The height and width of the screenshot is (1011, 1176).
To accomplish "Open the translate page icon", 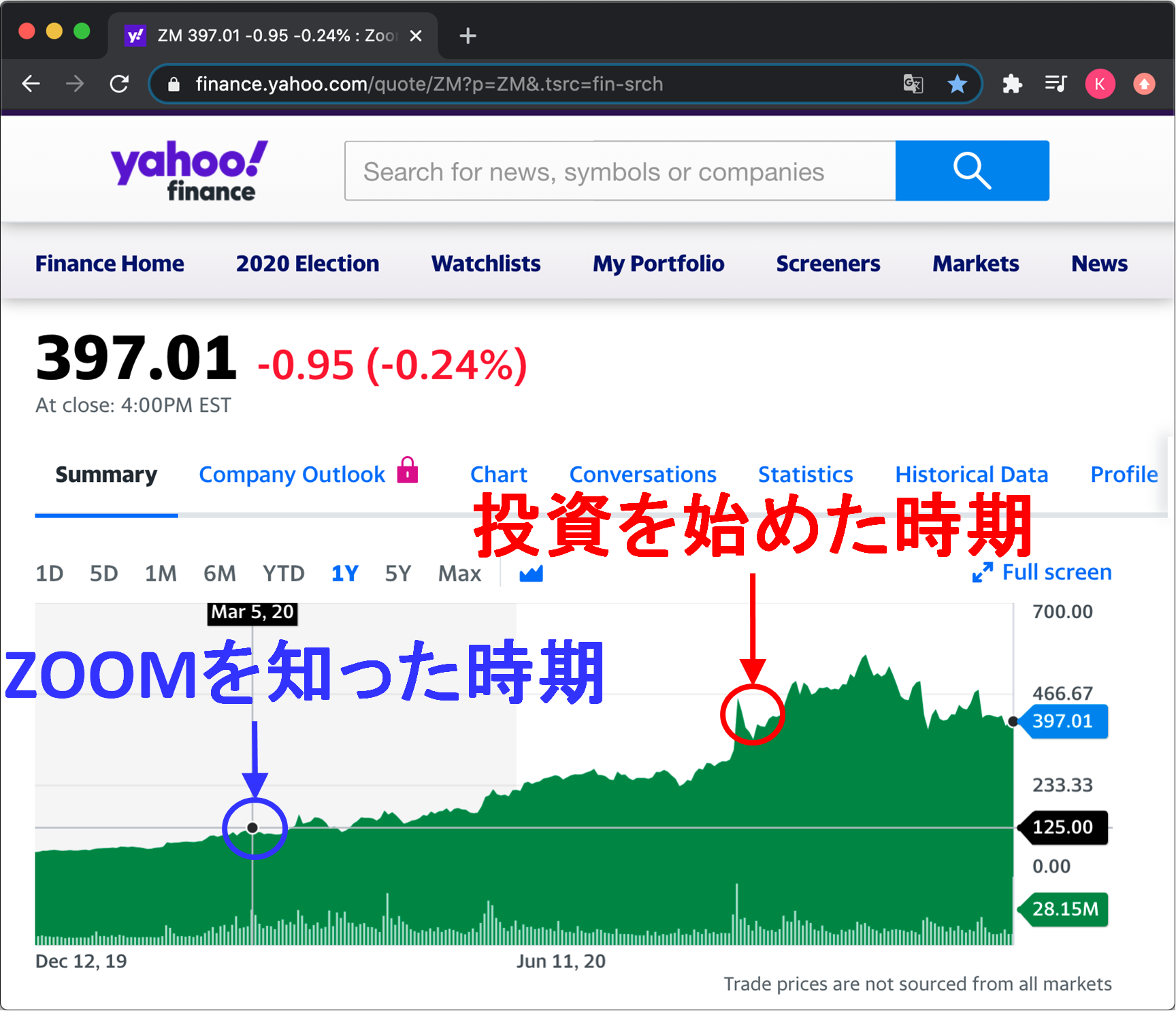I will (x=913, y=84).
